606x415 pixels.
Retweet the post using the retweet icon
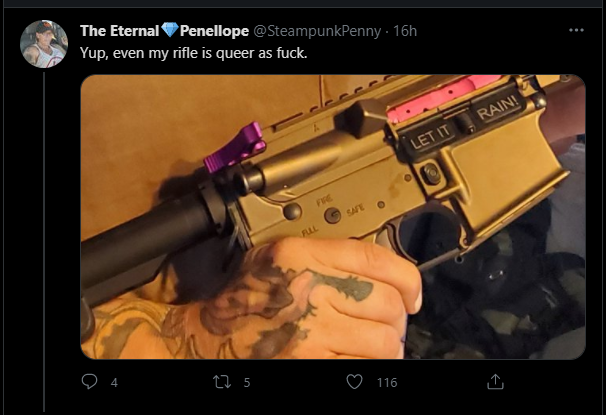coord(222,382)
